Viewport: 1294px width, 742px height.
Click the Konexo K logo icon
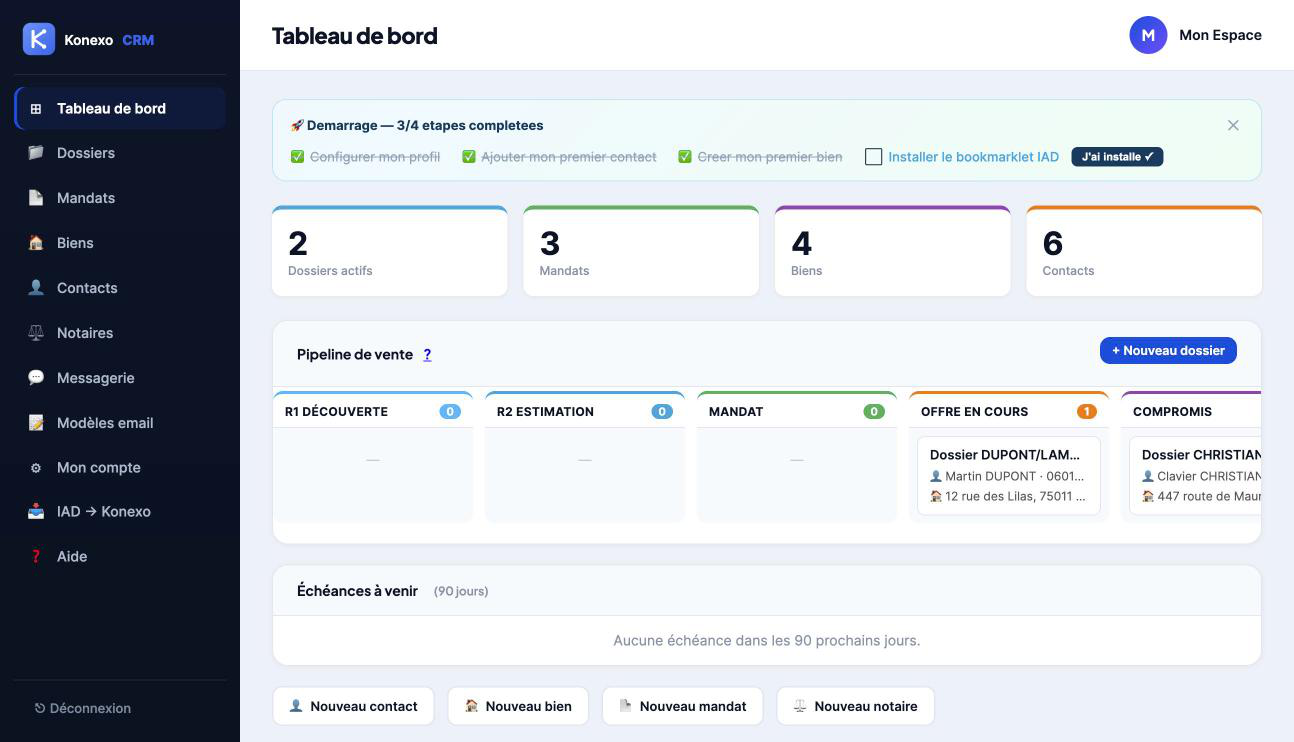point(39,39)
